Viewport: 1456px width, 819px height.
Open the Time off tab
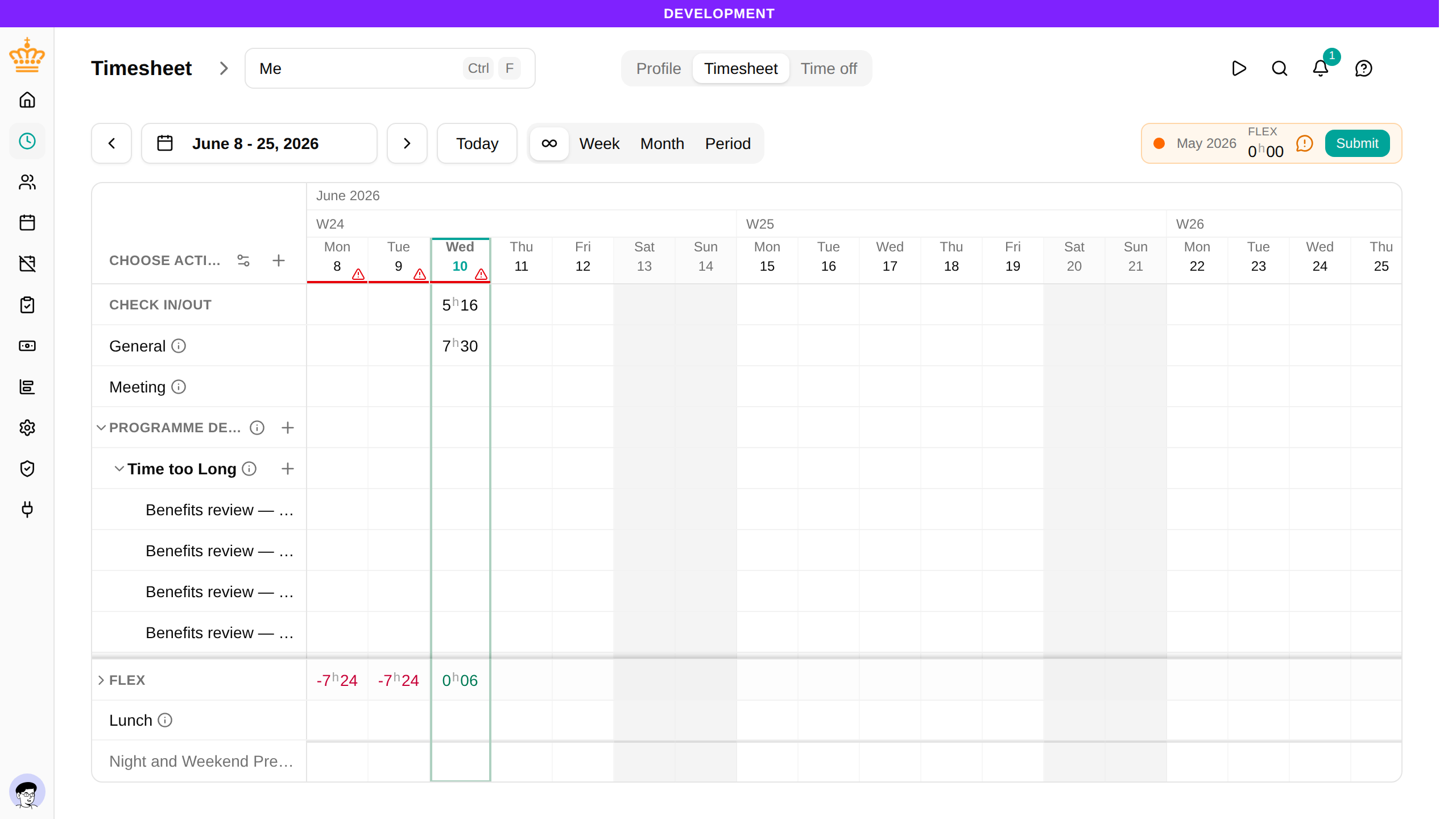point(829,68)
